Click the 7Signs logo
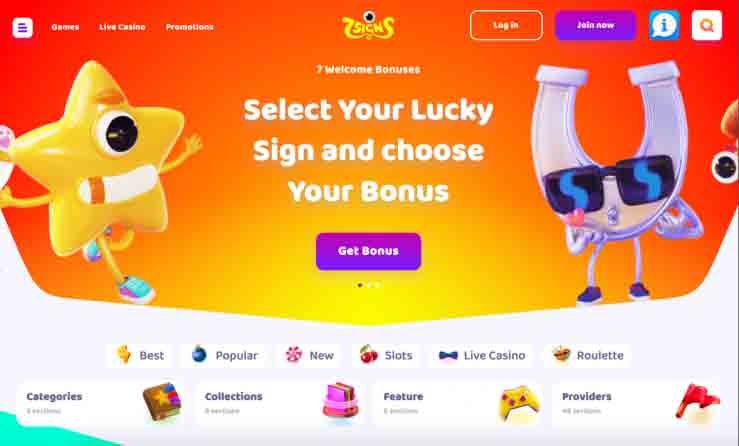The image size is (739, 446). point(368,25)
